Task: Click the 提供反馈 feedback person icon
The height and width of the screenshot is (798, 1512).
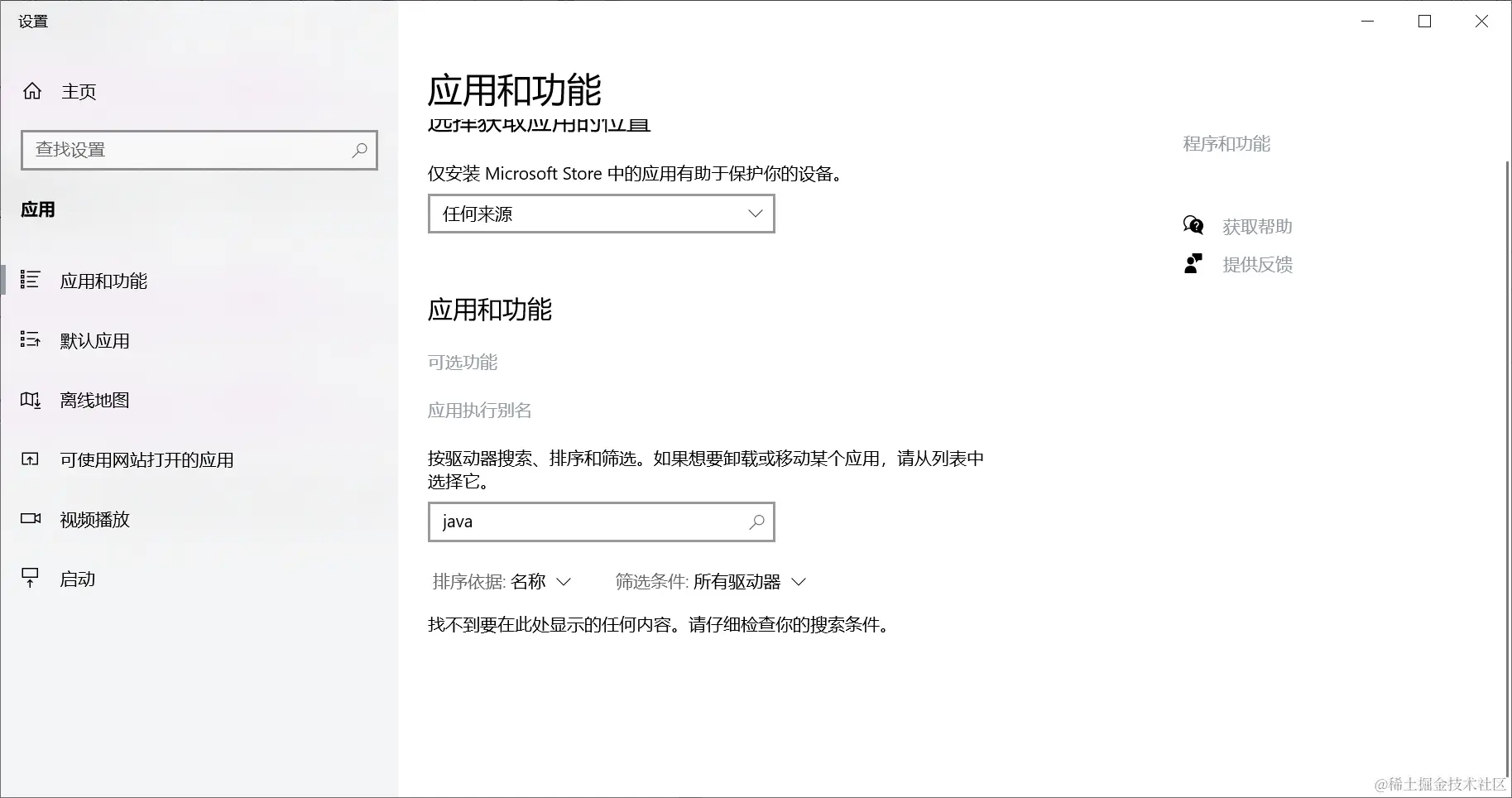Action: (1193, 263)
